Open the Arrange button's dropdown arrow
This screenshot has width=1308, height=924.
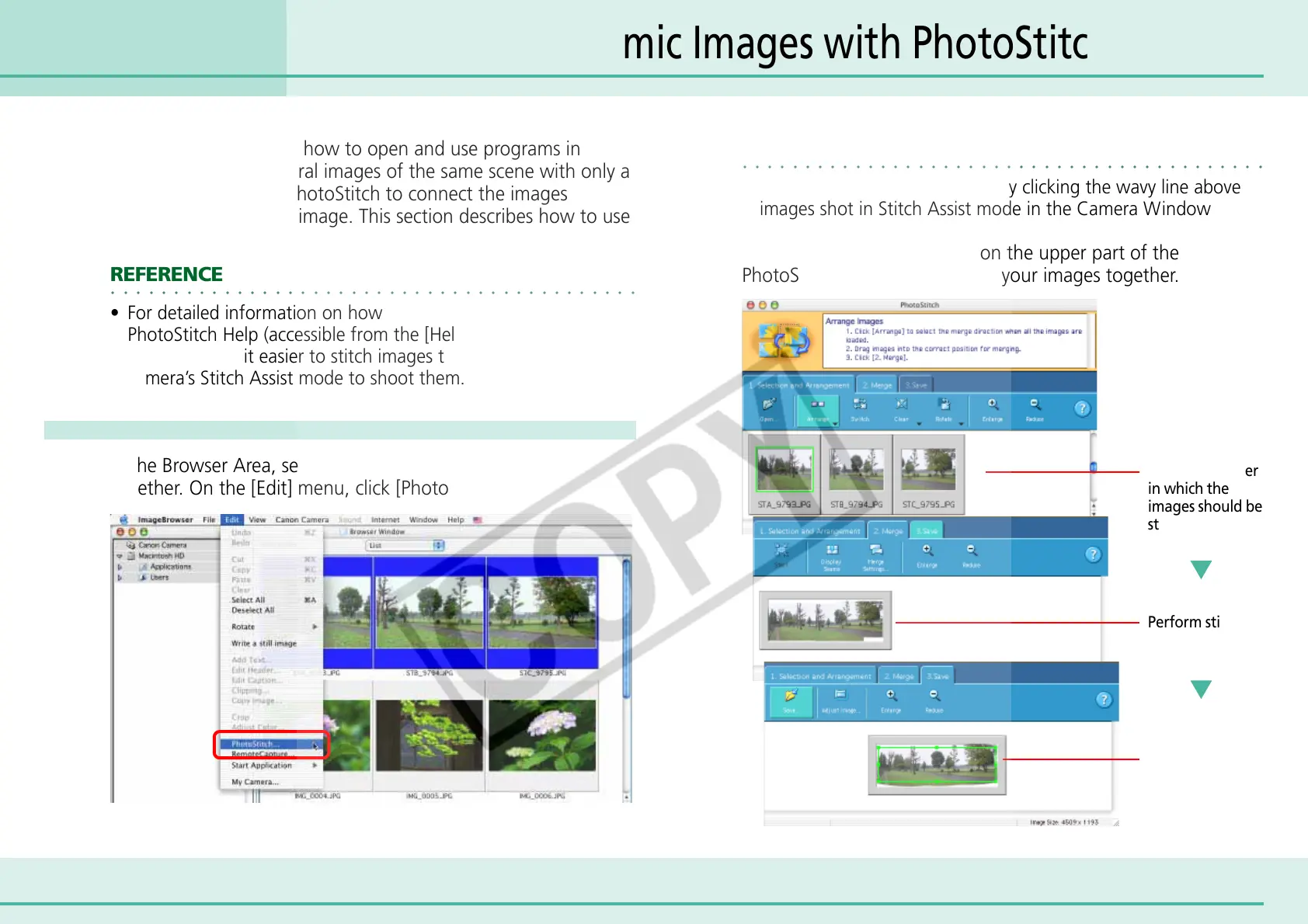(836, 424)
